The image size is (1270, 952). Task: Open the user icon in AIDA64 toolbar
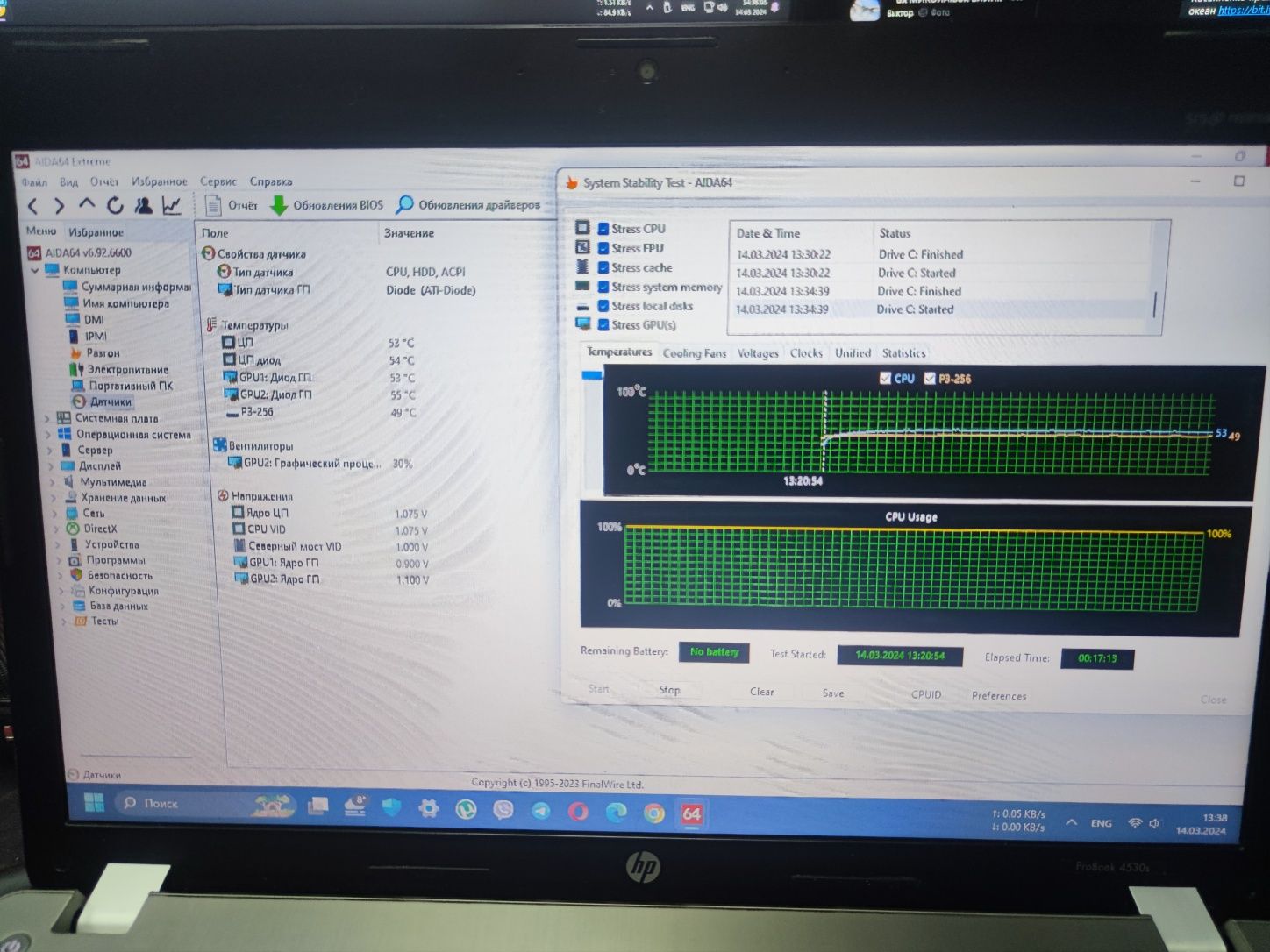143,205
